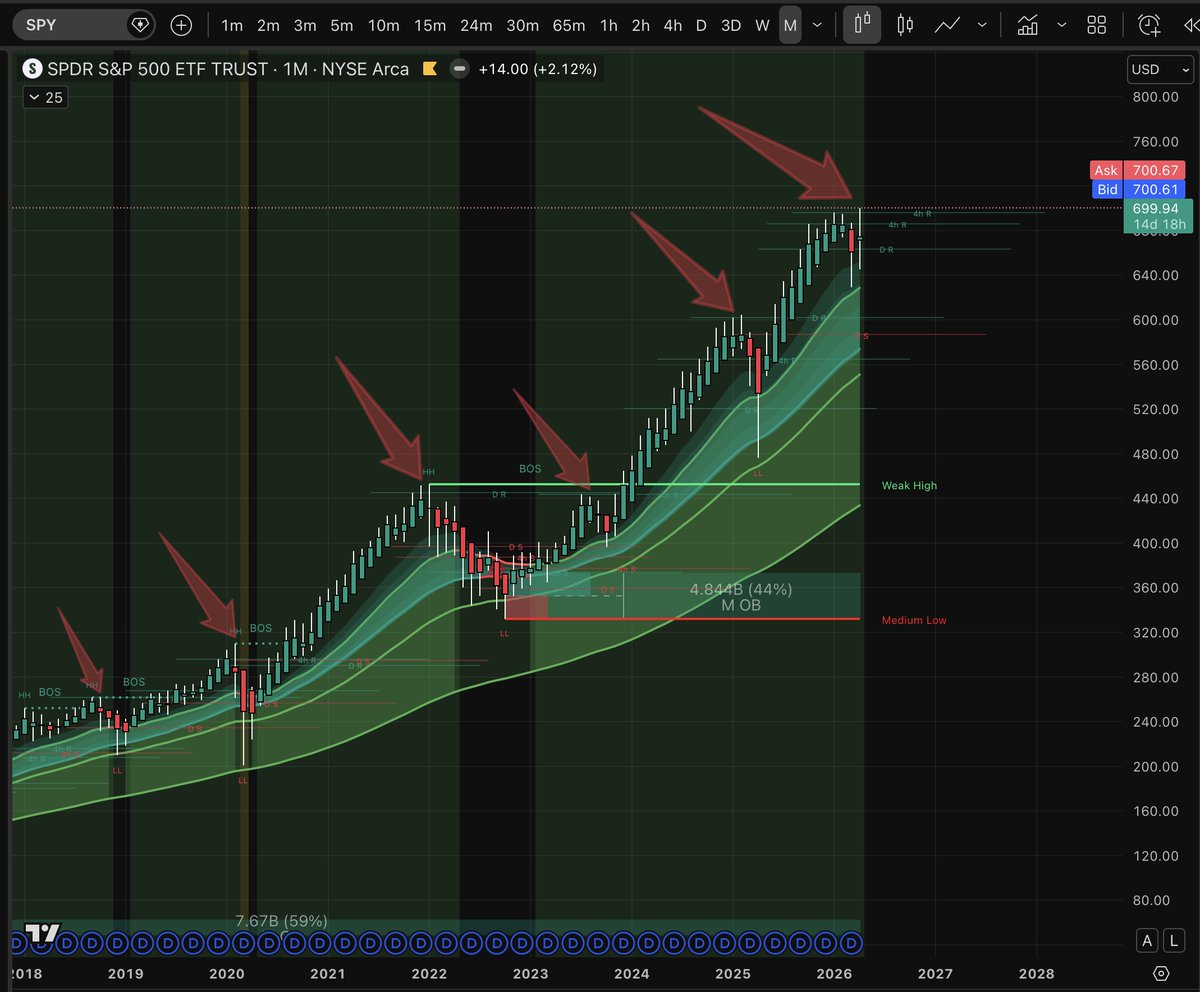Select the hollow candles chart style icon
The height and width of the screenshot is (992, 1200).
tap(904, 24)
